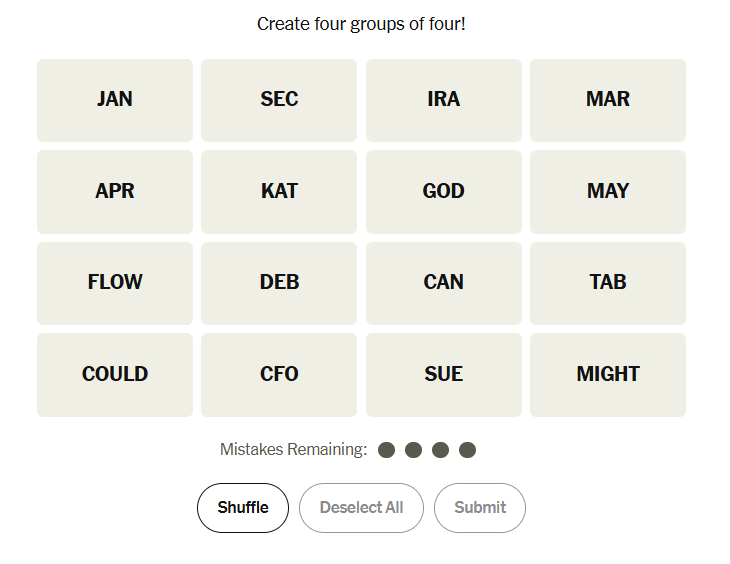The image size is (730, 564).
Task: Select the JAN word tile
Action: [x=115, y=99]
